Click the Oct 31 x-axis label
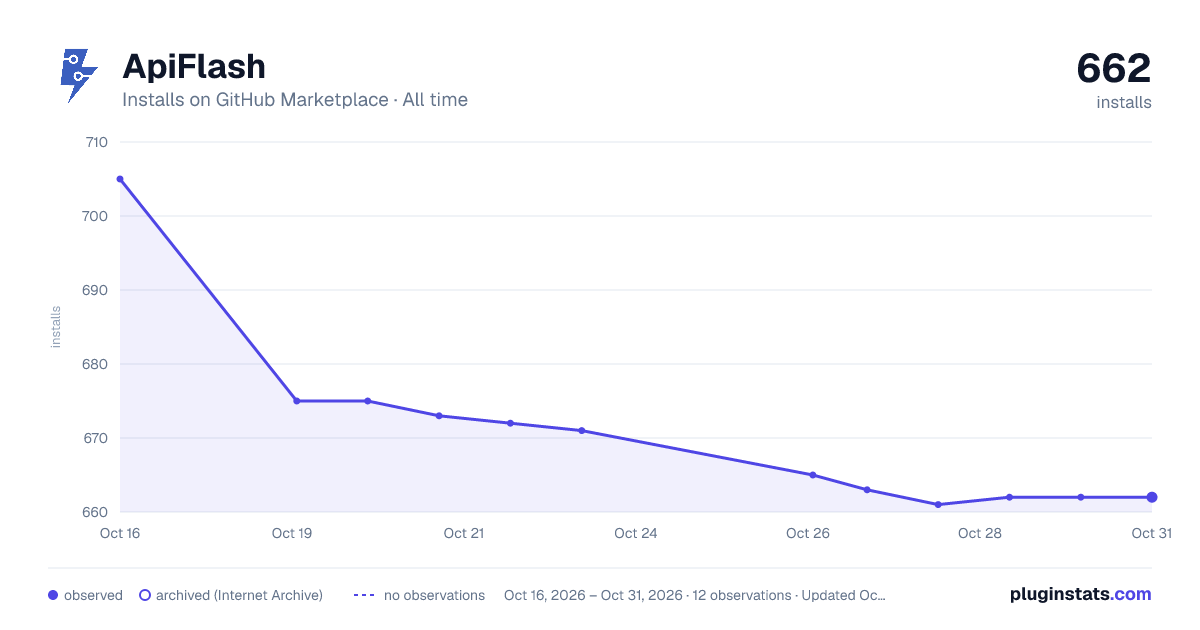Screen dimensions: 1200x630 tap(1151, 533)
